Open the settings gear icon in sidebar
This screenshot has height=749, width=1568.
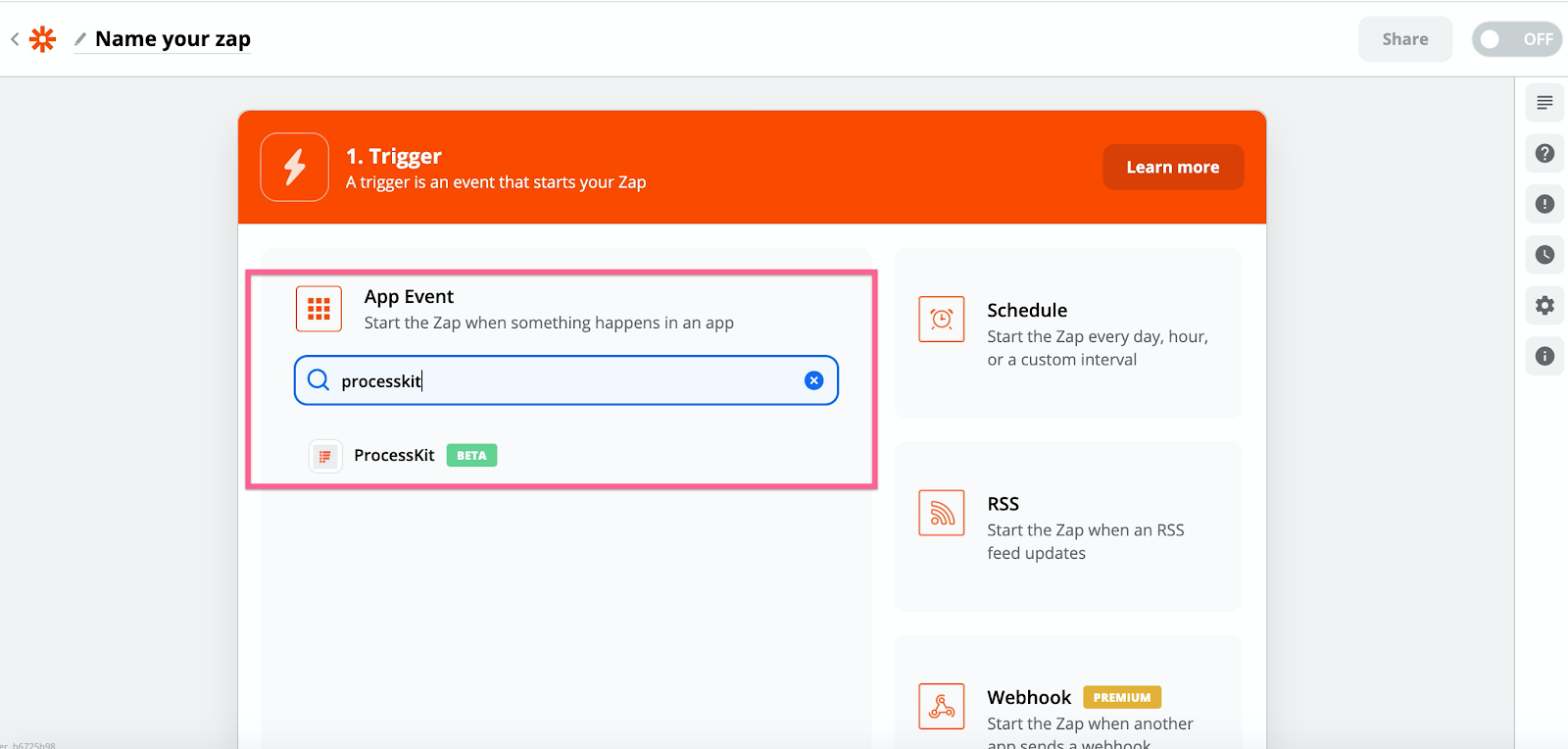click(x=1544, y=305)
